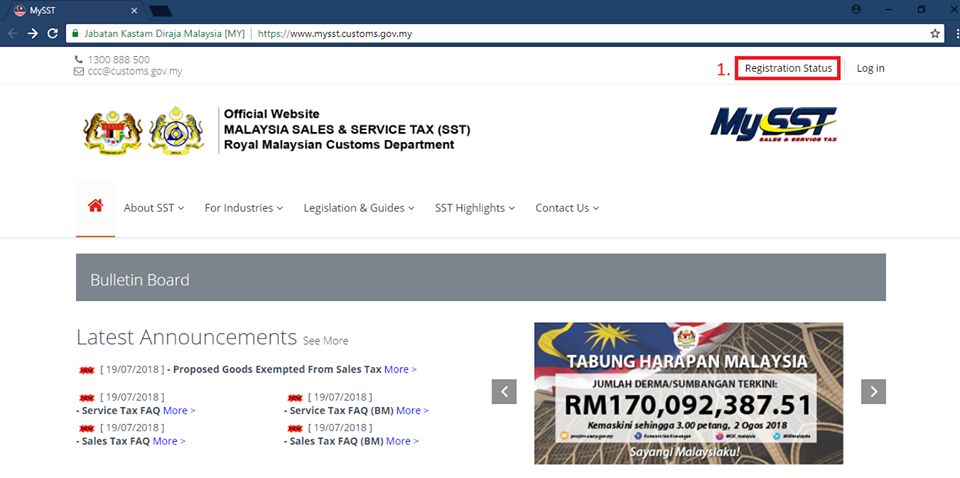Image resolution: width=960 pixels, height=478 pixels.
Task: Open the Registration Status link
Action: [x=789, y=69]
